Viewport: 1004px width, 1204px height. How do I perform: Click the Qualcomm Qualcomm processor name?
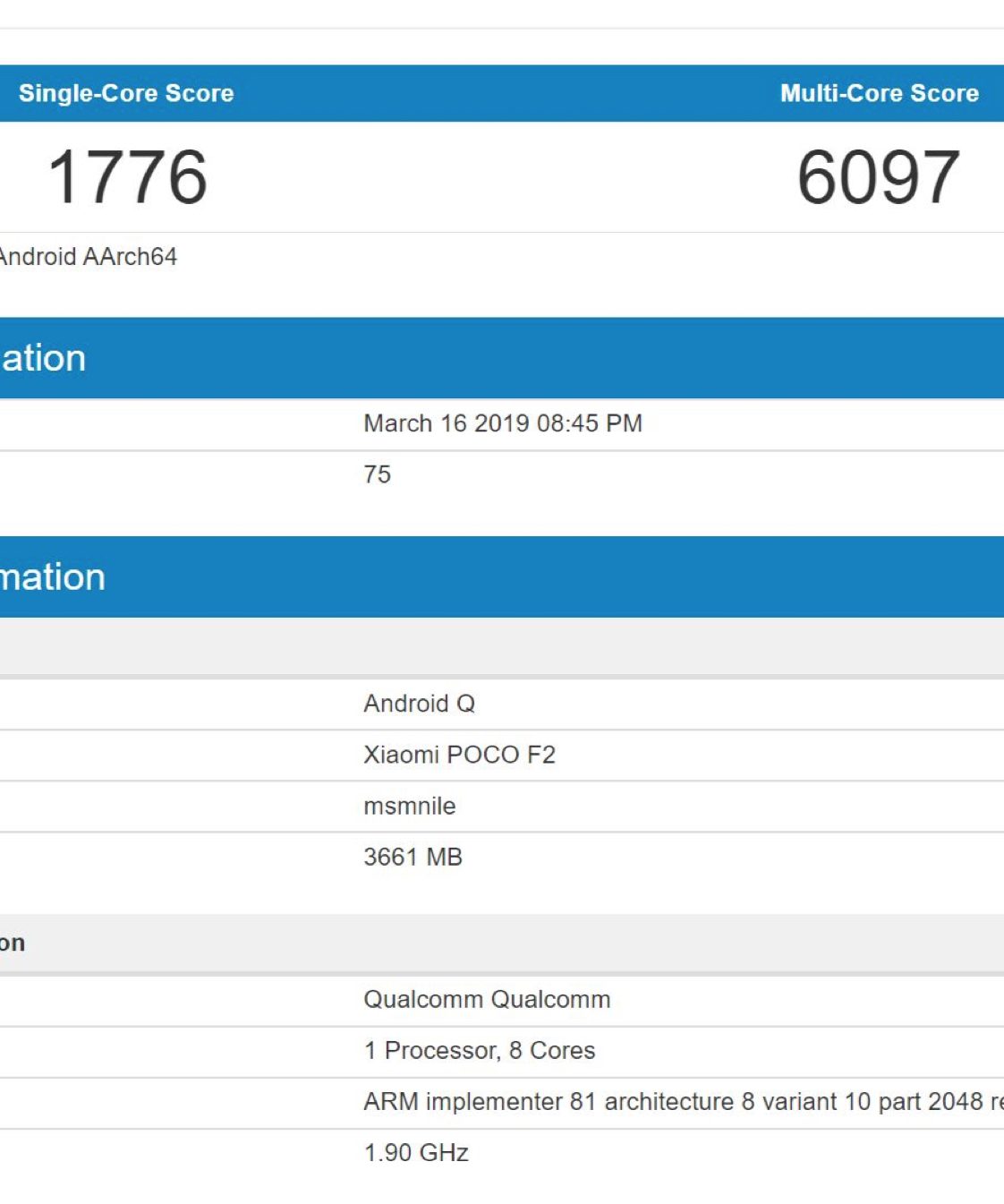(x=487, y=999)
